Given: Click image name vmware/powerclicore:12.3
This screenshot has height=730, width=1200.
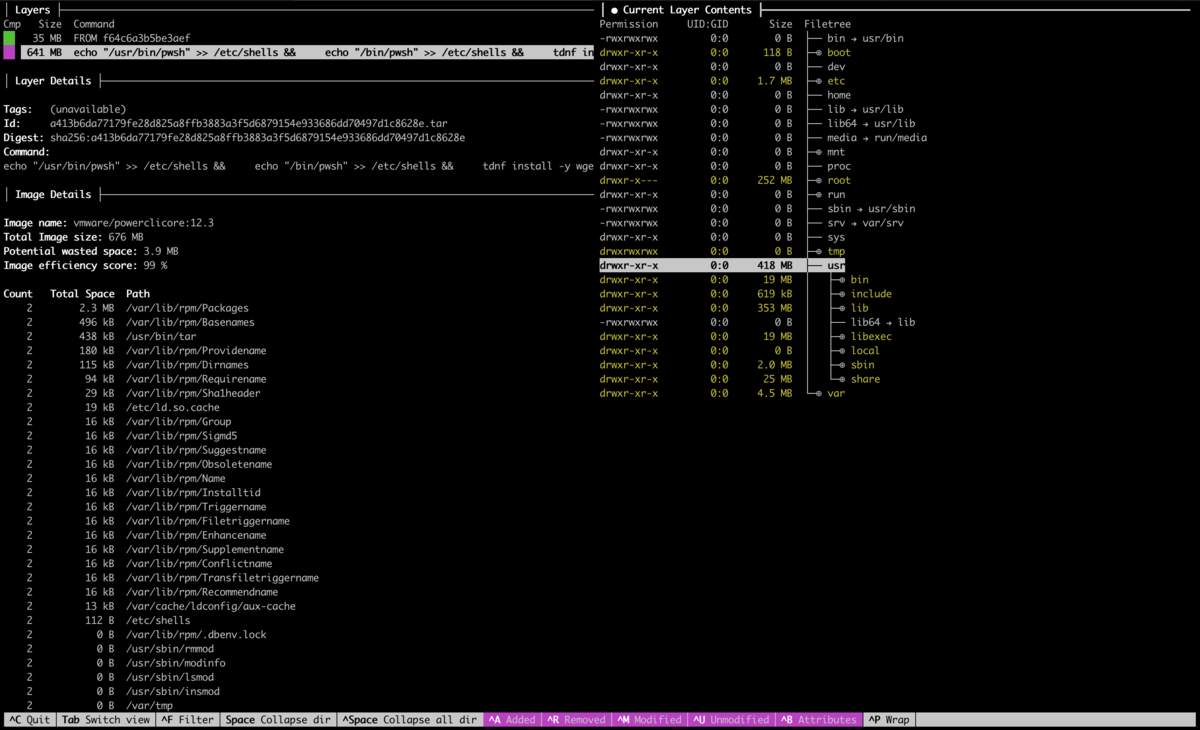Looking at the screenshot, I should click(144, 223).
